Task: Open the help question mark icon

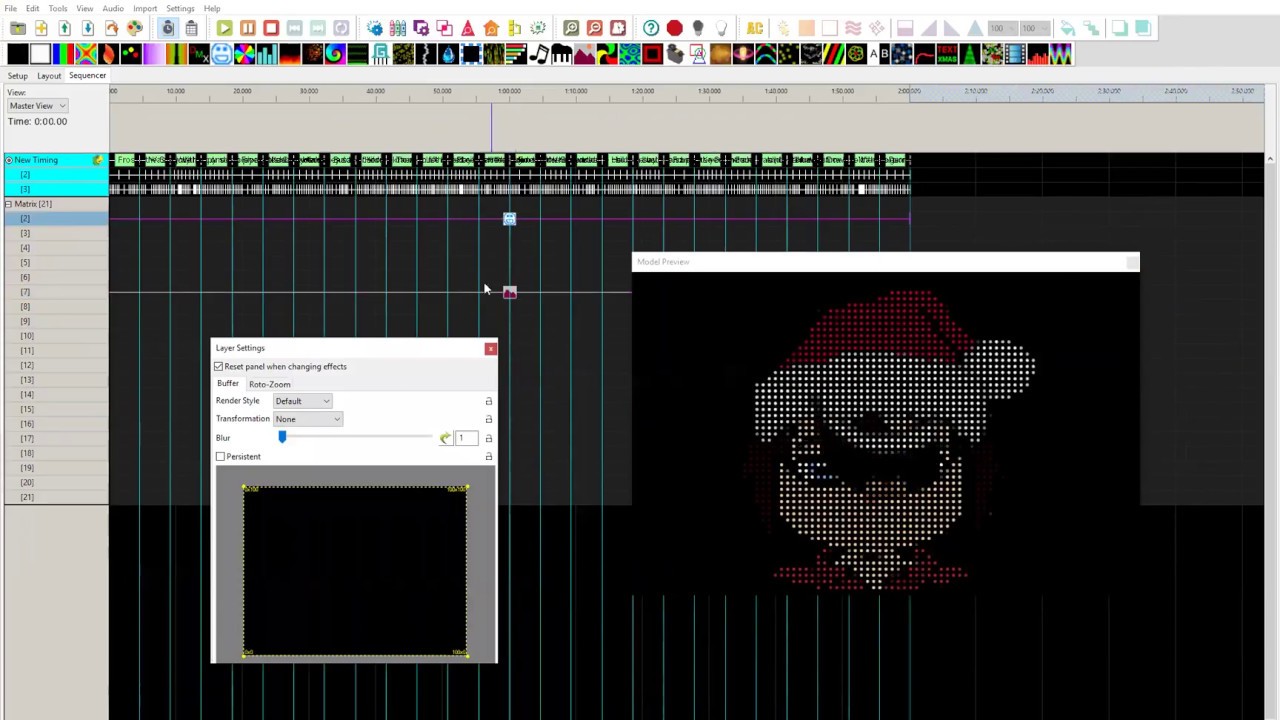Action: tap(651, 28)
